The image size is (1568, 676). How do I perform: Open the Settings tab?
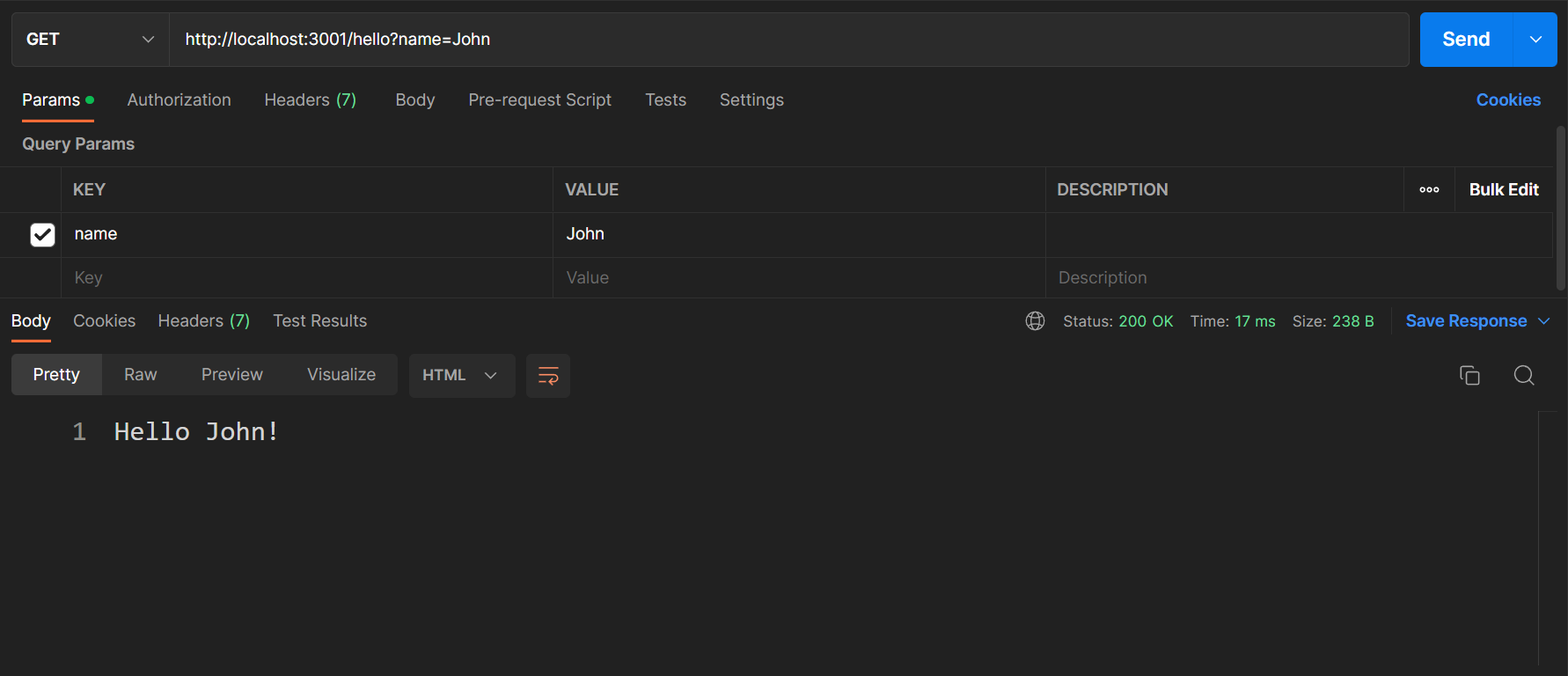(x=751, y=100)
